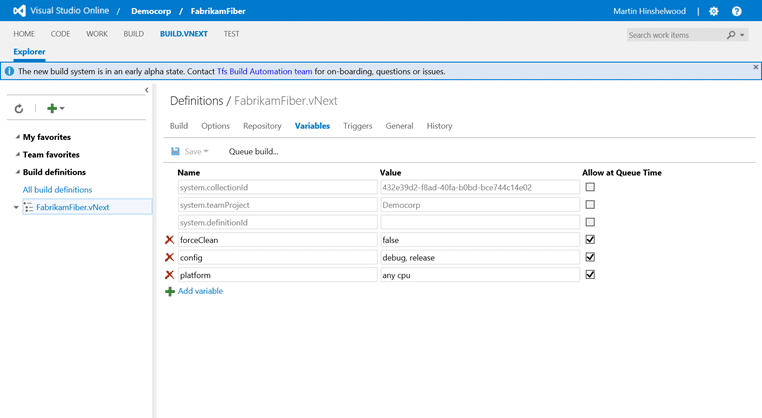Click the blue info icon in banner
Viewport: 762px width, 418px height.
click(x=9, y=71)
